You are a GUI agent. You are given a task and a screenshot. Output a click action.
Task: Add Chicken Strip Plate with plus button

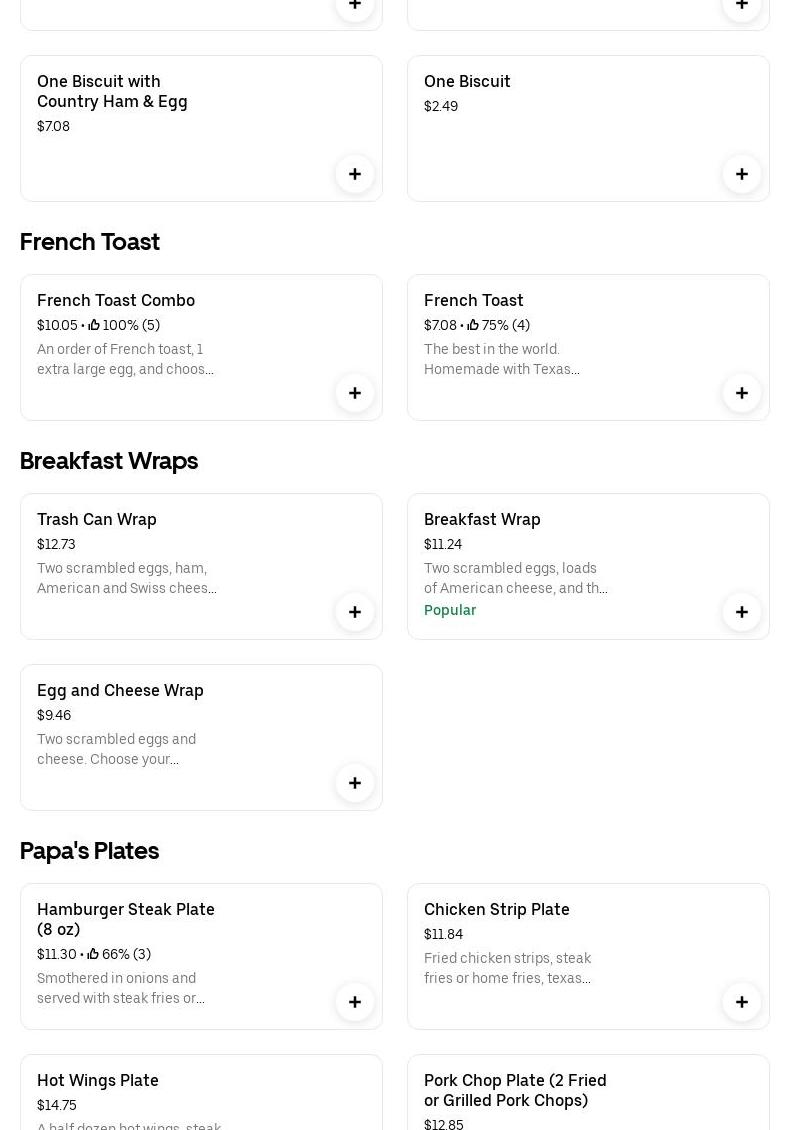742,1002
